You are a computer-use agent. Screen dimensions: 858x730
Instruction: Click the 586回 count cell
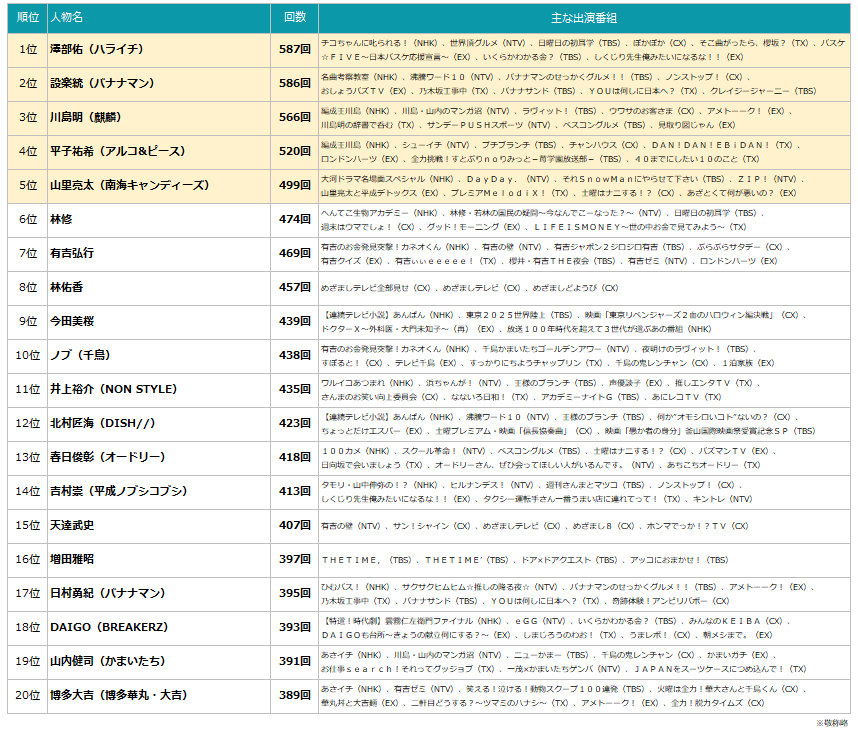(294, 83)
